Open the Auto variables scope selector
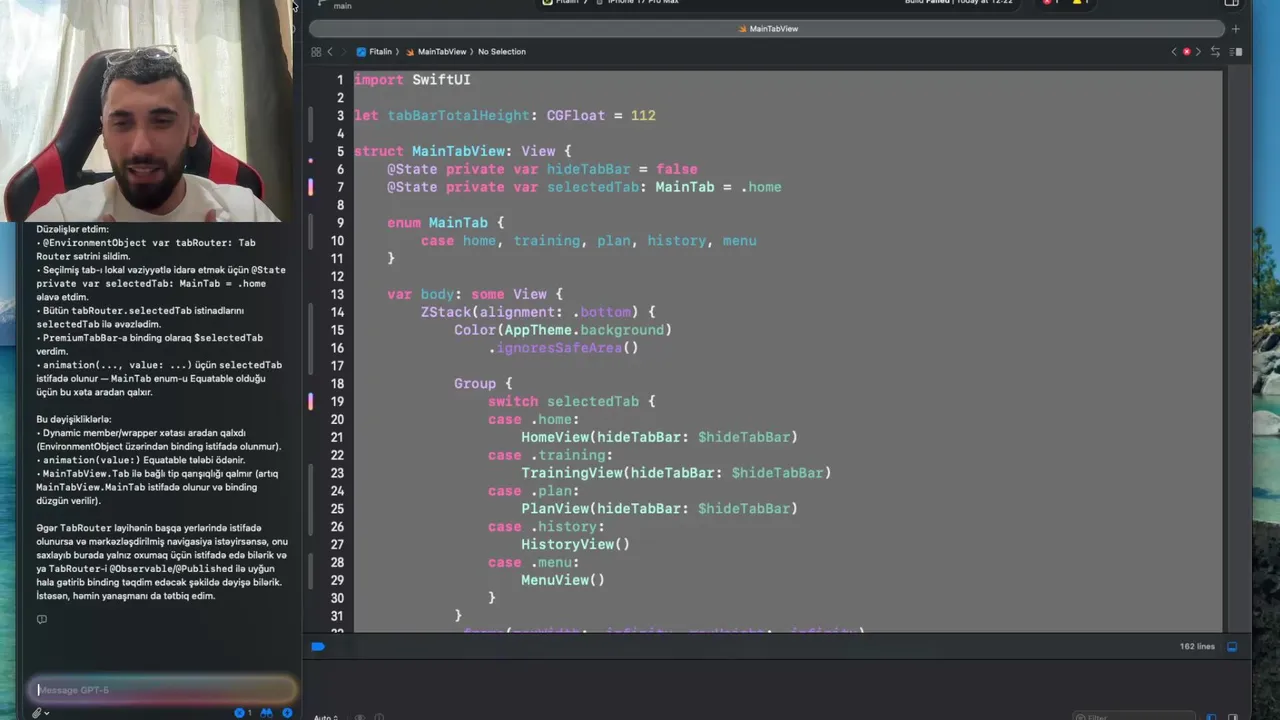This screenshot has width=1280, height=720. click(x=325, y=717)
